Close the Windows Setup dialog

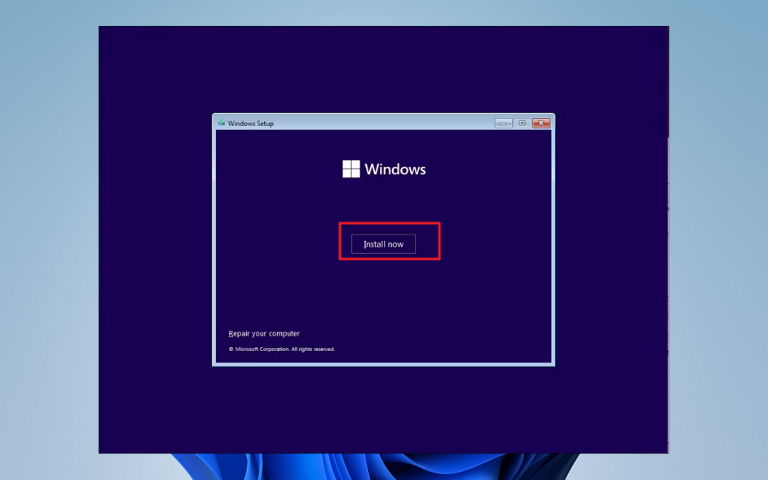[541, 123]
